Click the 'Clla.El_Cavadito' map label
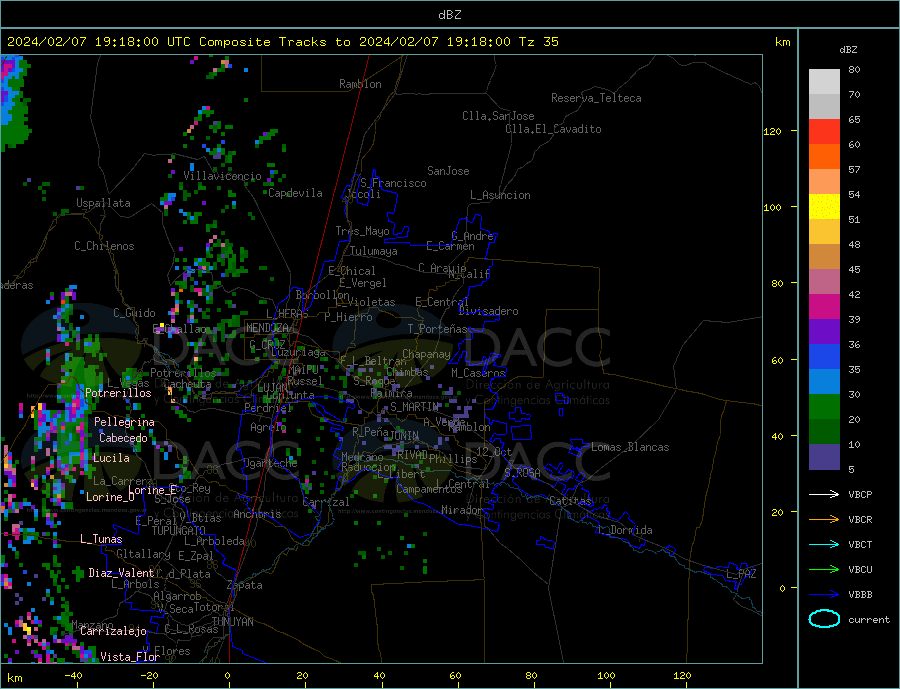This screenshot has width=900, height=689. click(553, 129)
